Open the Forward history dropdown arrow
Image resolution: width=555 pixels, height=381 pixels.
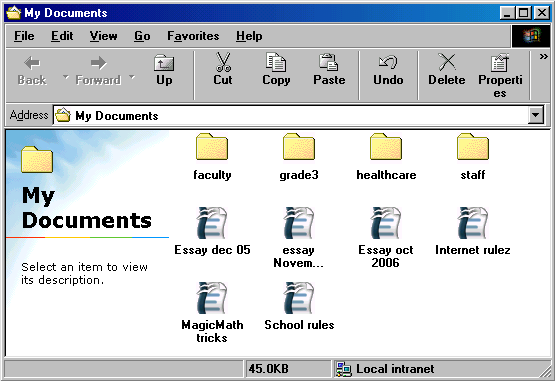point(132,76)
